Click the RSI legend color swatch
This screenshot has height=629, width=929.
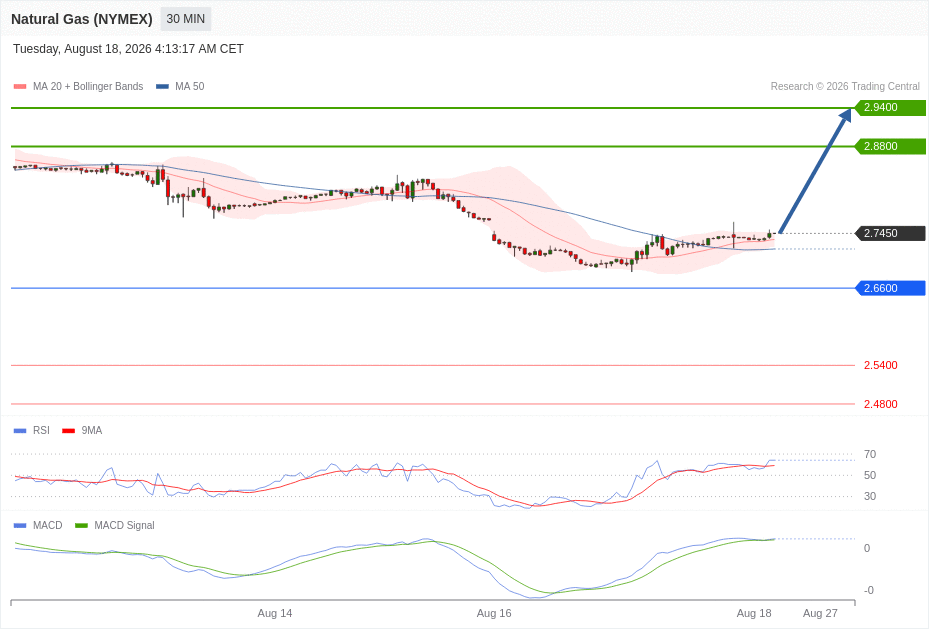tap(20, 431)
